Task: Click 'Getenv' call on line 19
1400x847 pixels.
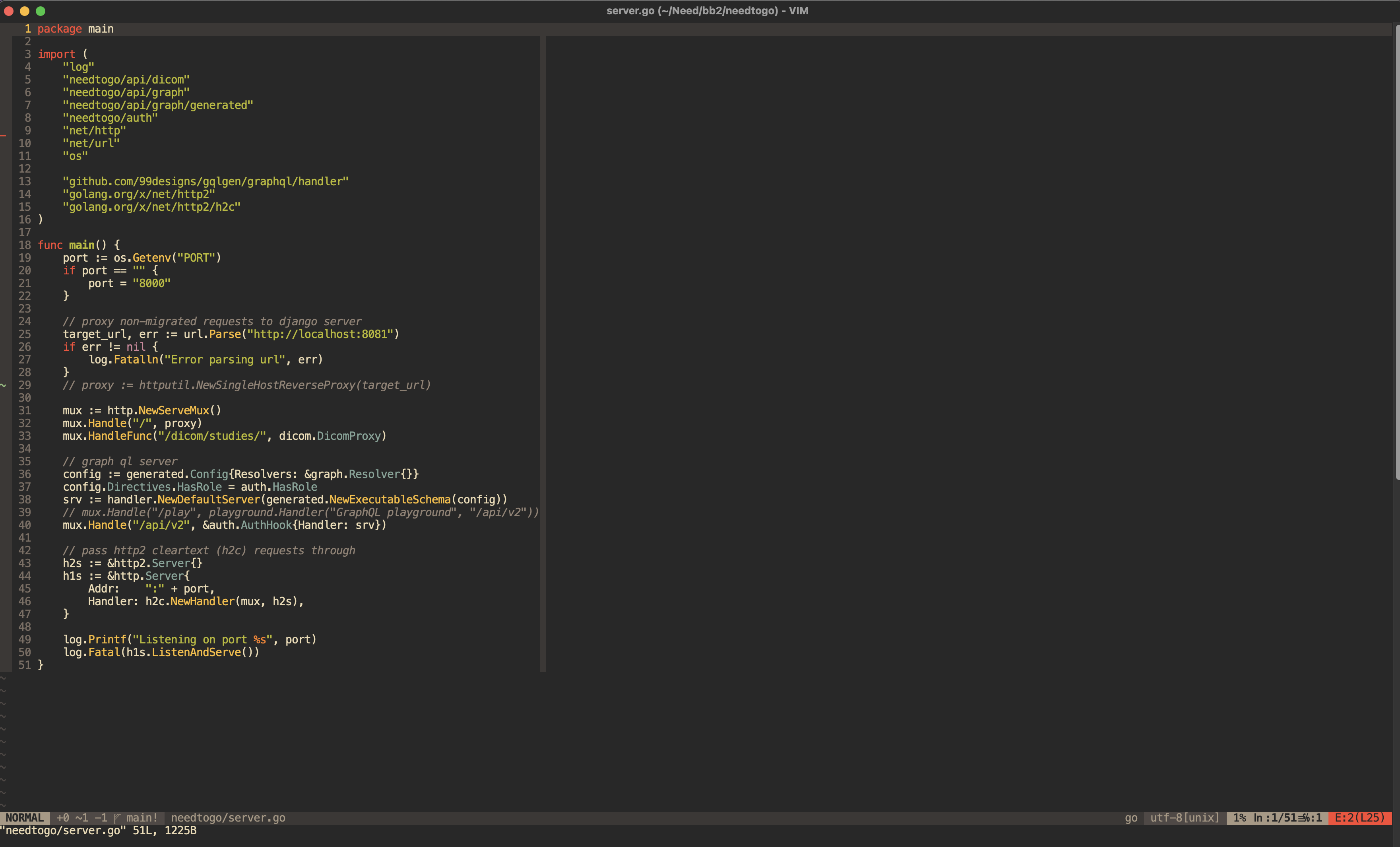Action: [152, 258]
